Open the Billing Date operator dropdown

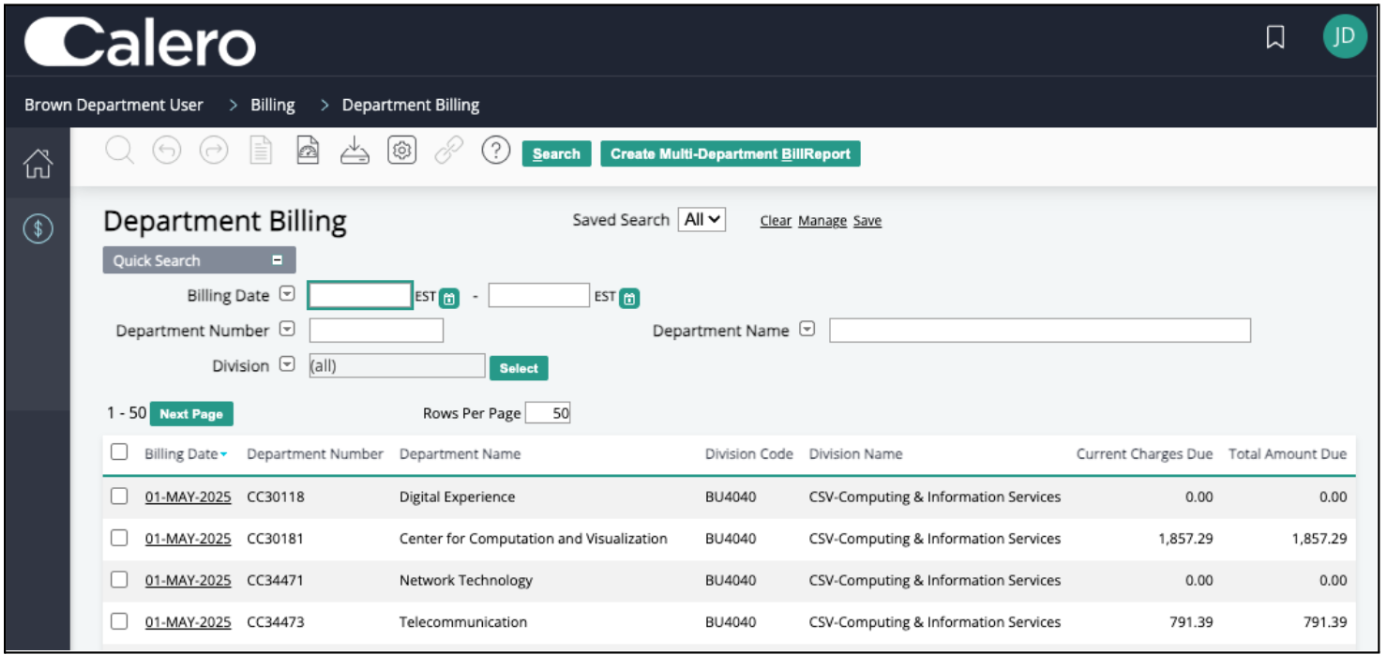click(287, 294)
